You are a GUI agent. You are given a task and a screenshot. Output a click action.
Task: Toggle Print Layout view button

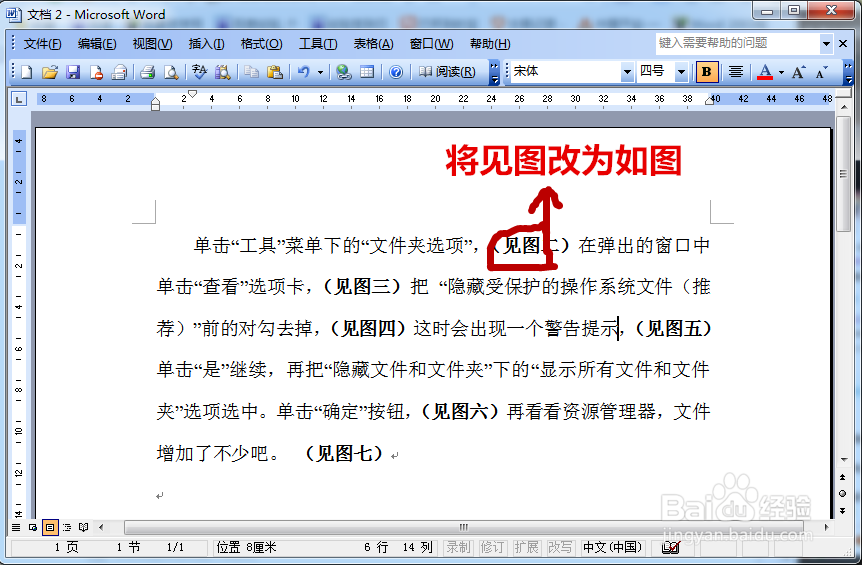50,528
